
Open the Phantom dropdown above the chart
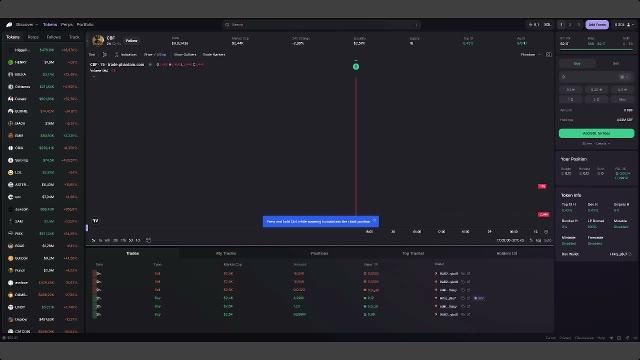point(530,55)
